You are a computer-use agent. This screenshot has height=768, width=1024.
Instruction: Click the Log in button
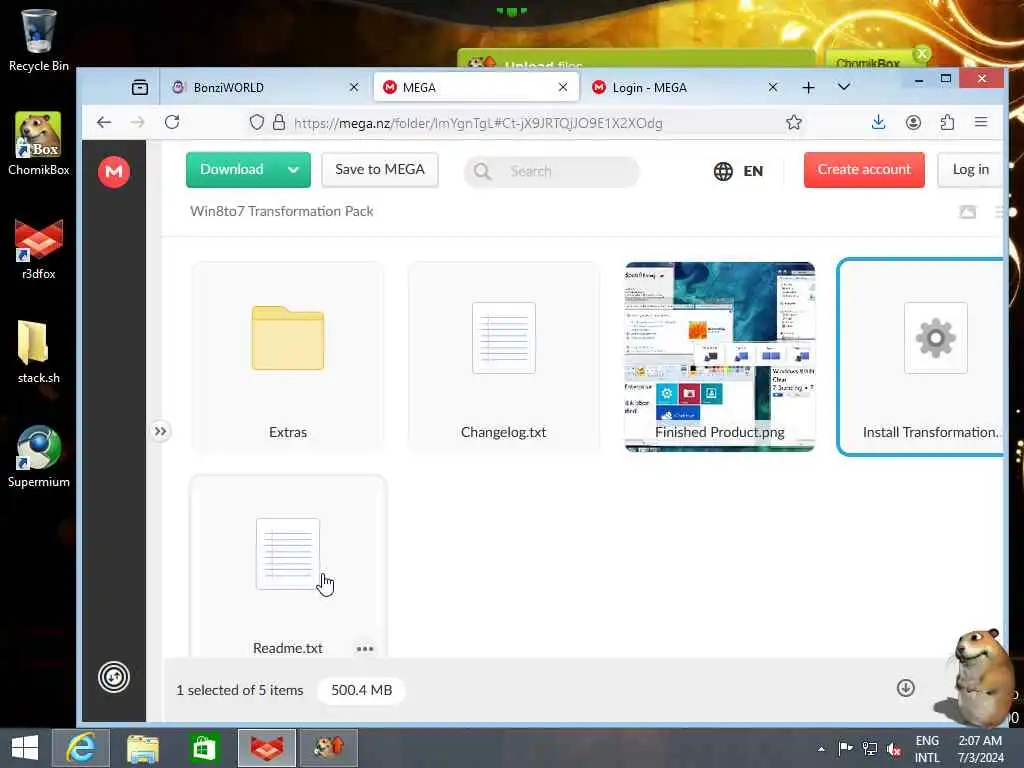[x=970, y=170]
